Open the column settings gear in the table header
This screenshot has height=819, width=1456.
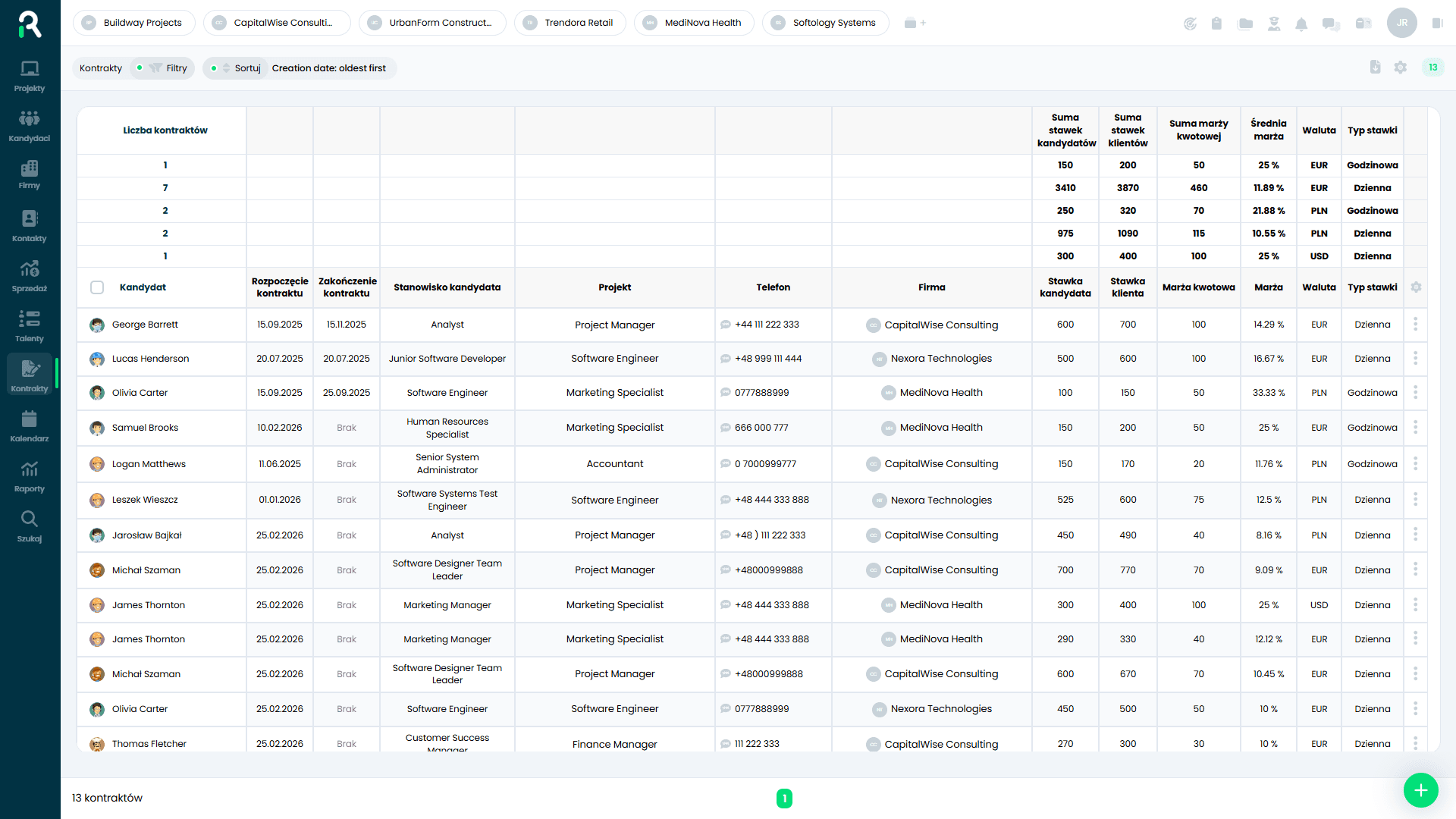coord(1416,287)
